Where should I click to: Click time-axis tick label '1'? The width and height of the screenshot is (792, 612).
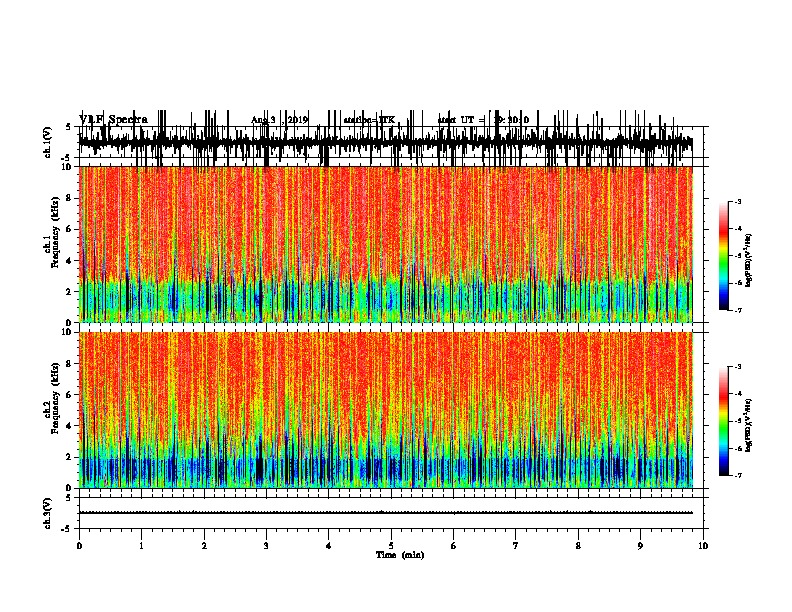(141, 546)
